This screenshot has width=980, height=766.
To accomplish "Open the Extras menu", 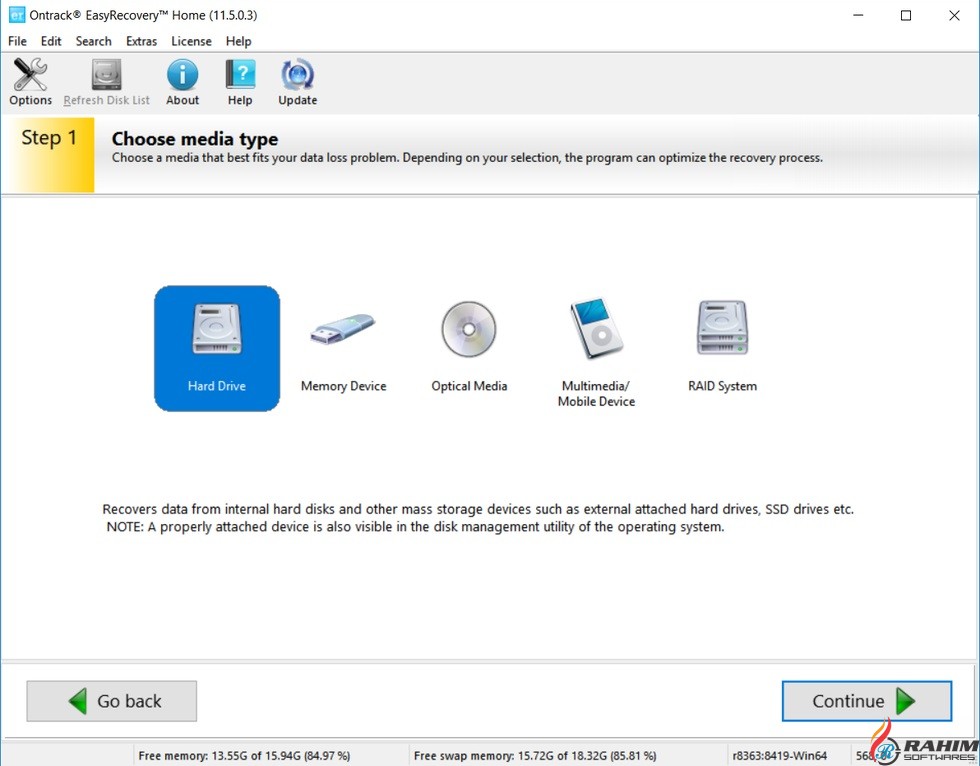I will [x=141, y=41].
